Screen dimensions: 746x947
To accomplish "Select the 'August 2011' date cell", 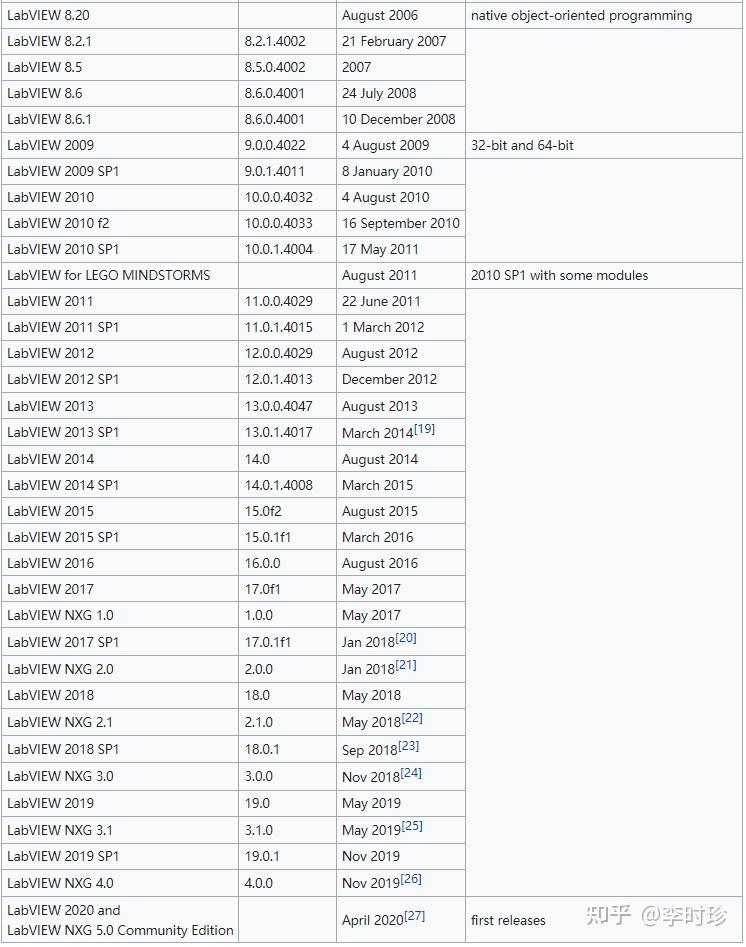I will coord(400,275).
